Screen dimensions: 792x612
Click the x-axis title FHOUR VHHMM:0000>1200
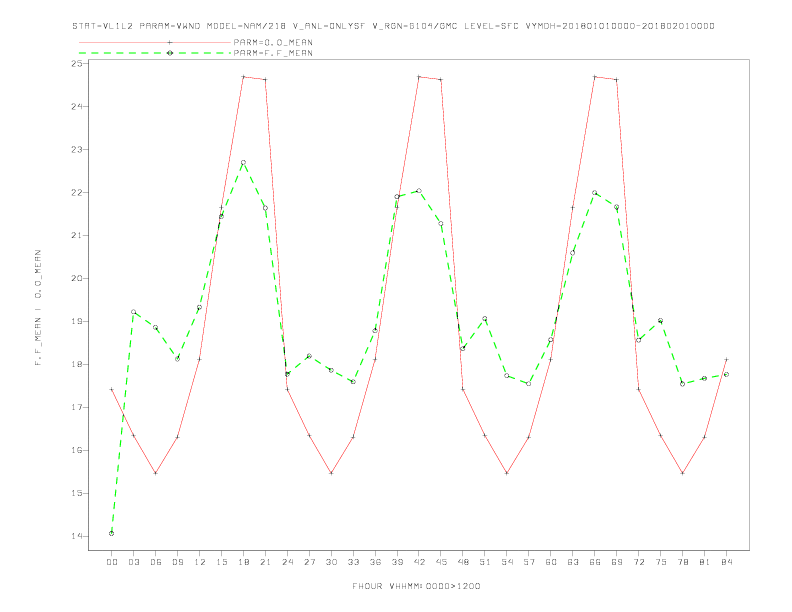pyautogui.click(x=416, y=586)
